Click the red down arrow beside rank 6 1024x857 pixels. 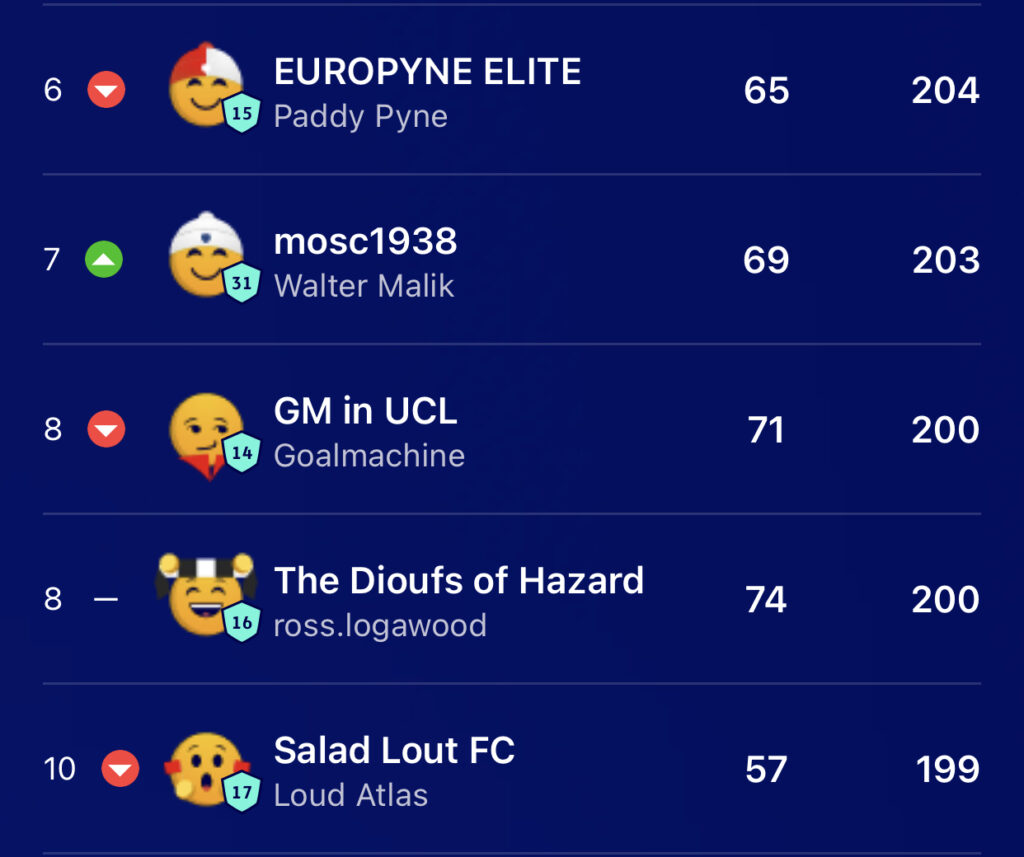(x=106, y=89)
